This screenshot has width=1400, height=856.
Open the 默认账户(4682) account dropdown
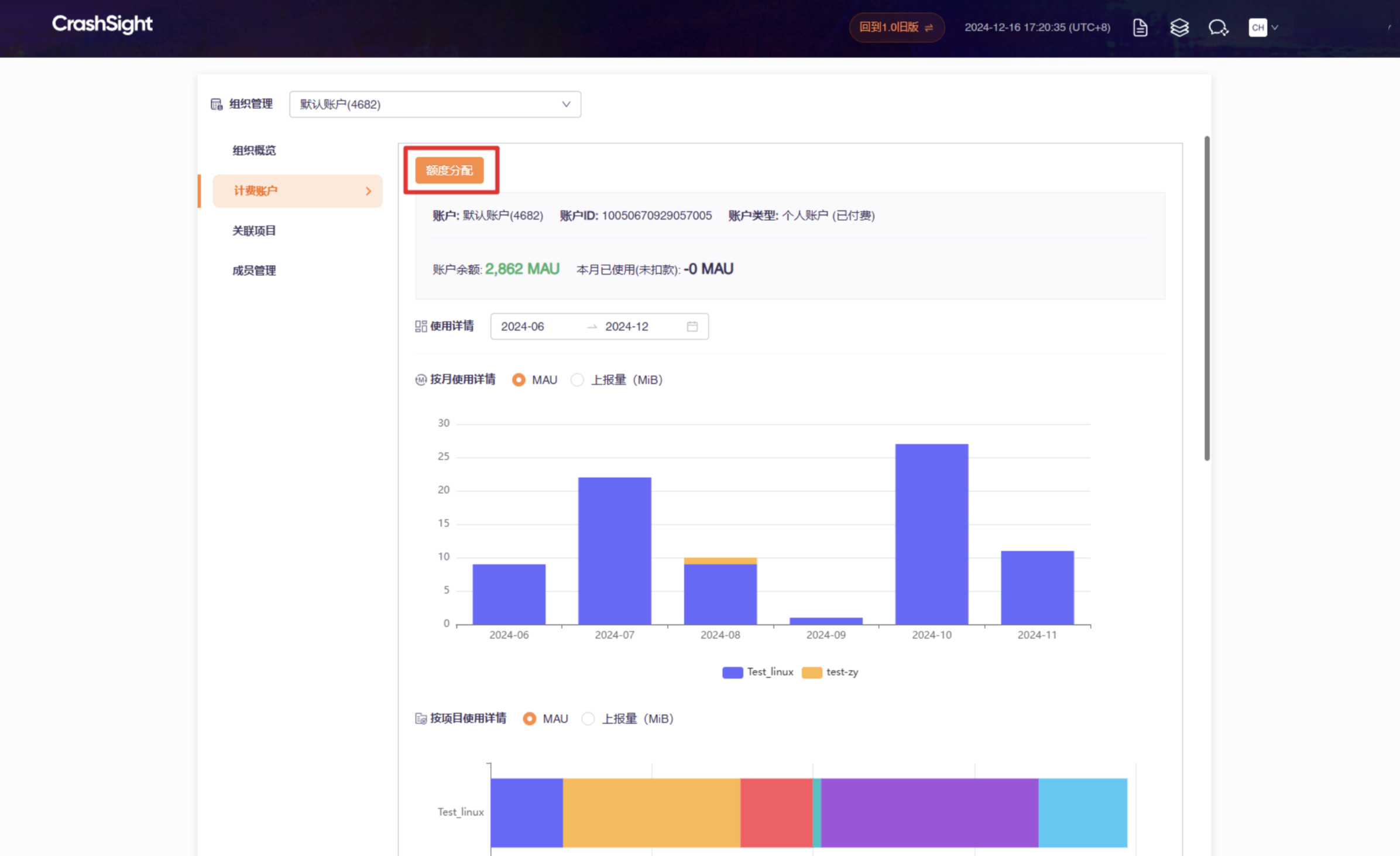435,104
